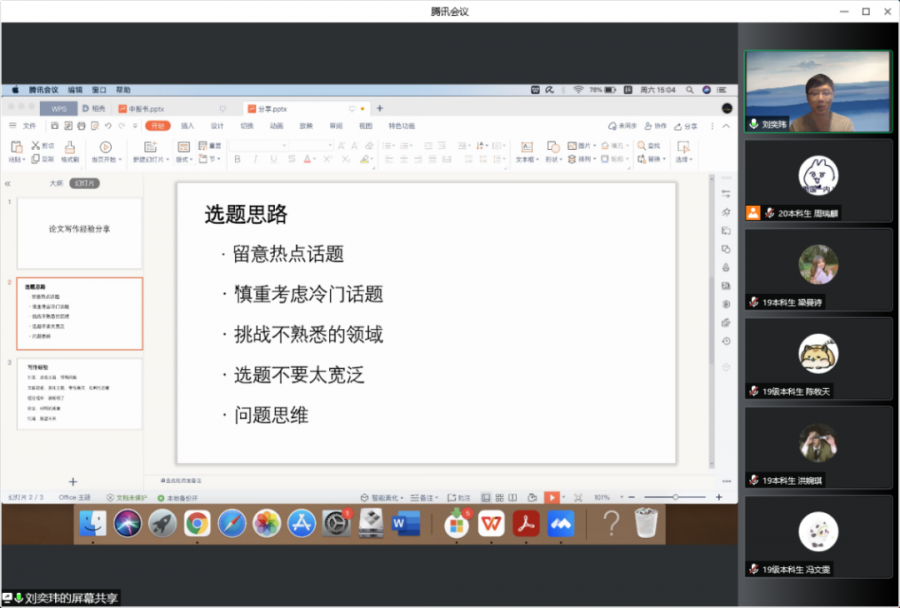The image size is (900, 608).
Task: Select the Slides (幻灯片) panel view toggle
Action: (85, 184)
